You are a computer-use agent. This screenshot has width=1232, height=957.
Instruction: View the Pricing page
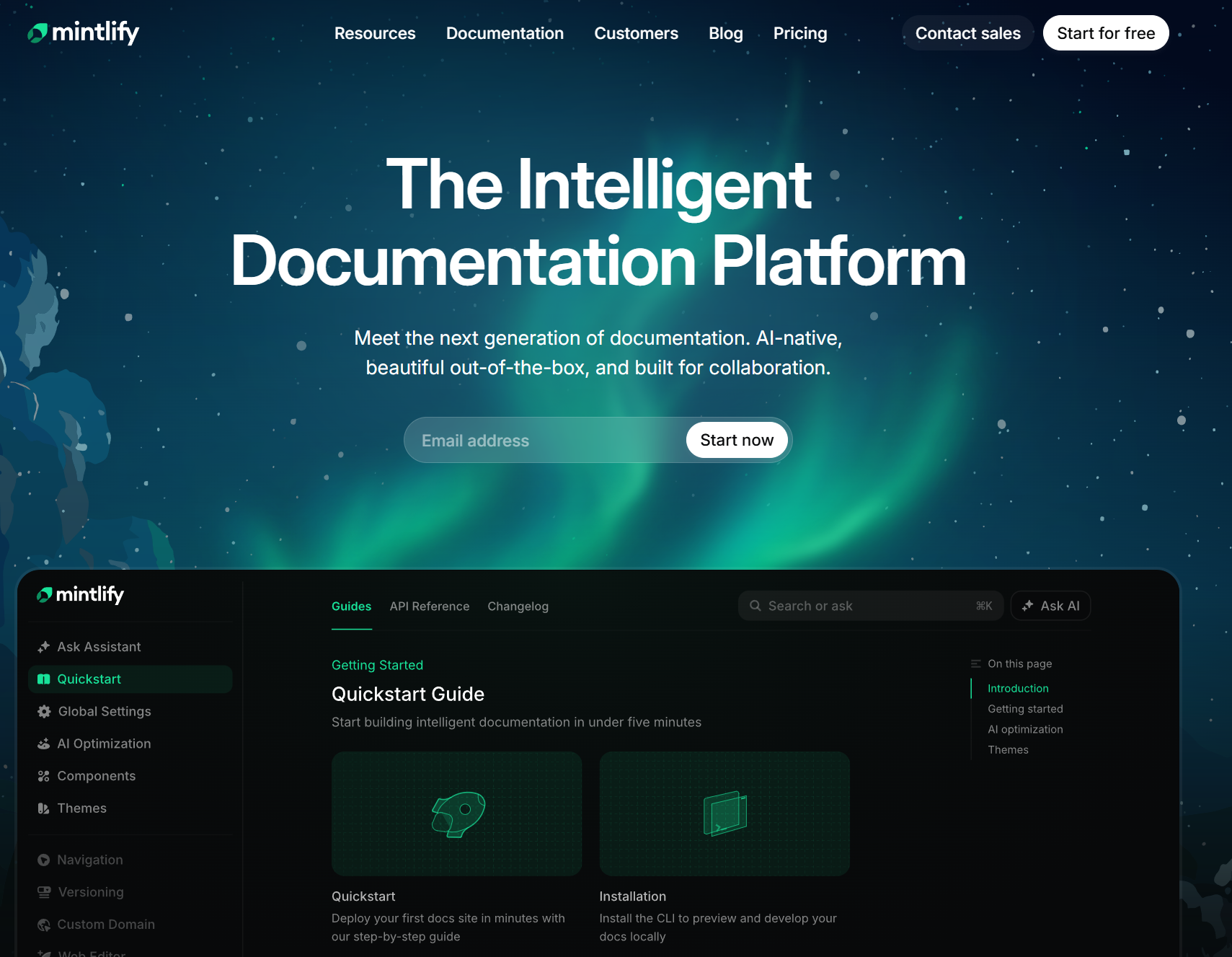[800, 33]
